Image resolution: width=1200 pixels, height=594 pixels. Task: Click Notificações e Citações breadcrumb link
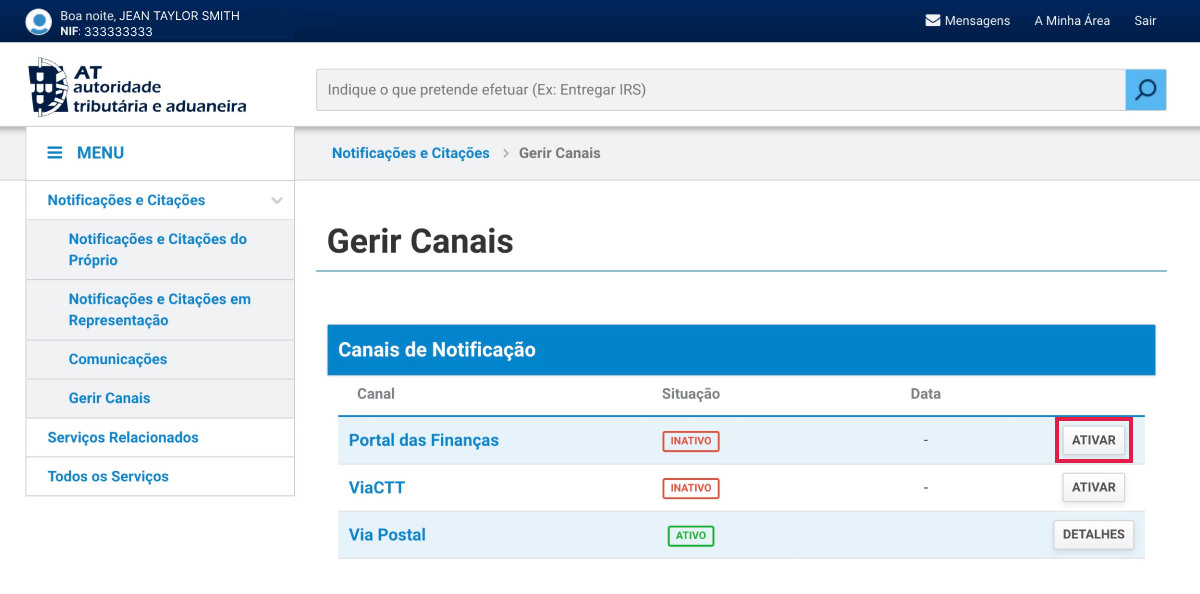[411, 153]
